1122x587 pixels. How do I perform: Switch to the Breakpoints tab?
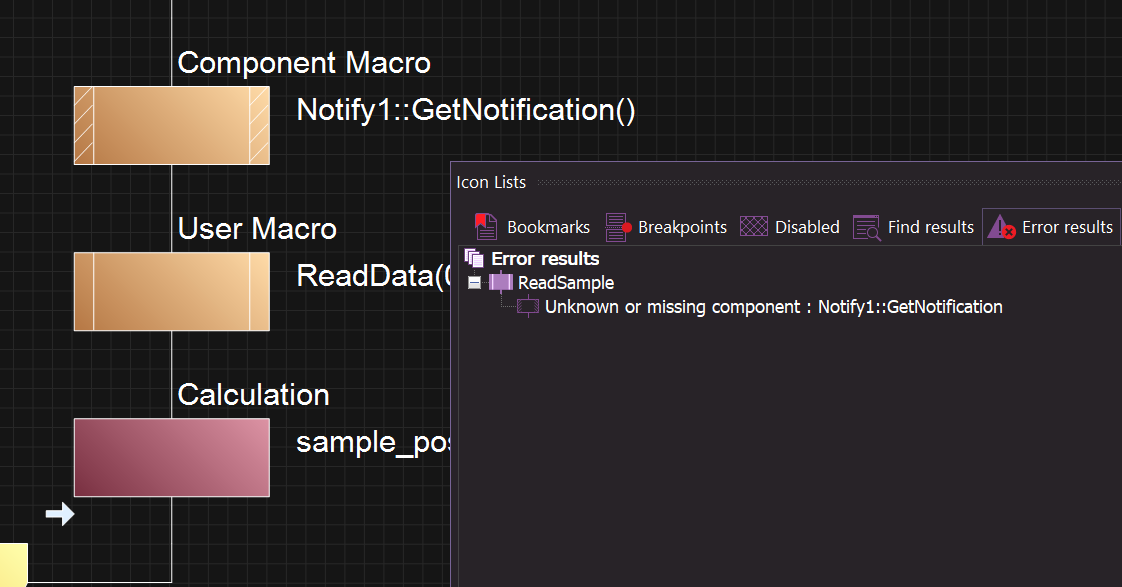[666, 227]
